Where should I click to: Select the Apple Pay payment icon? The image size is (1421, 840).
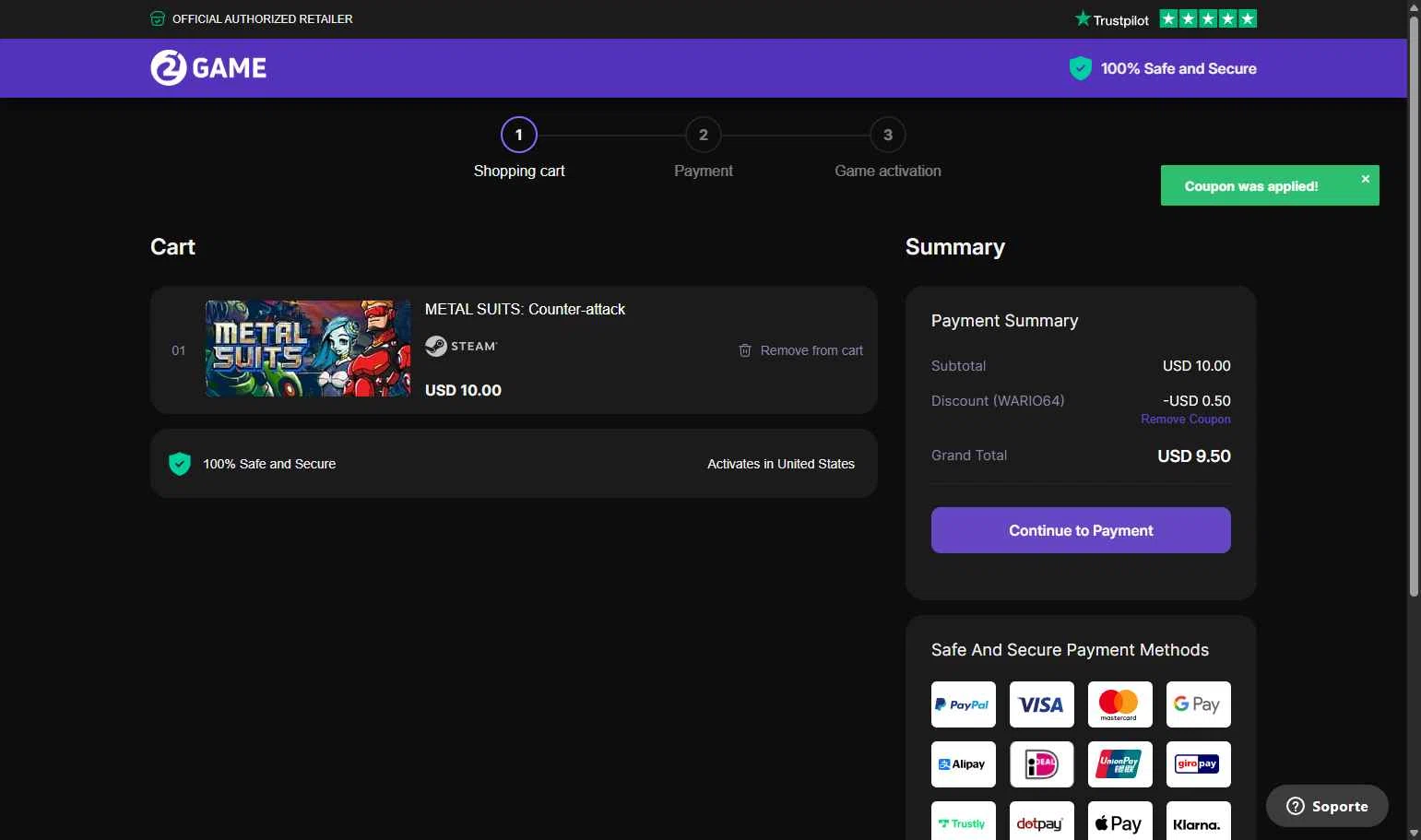(x=1120, y=821)
